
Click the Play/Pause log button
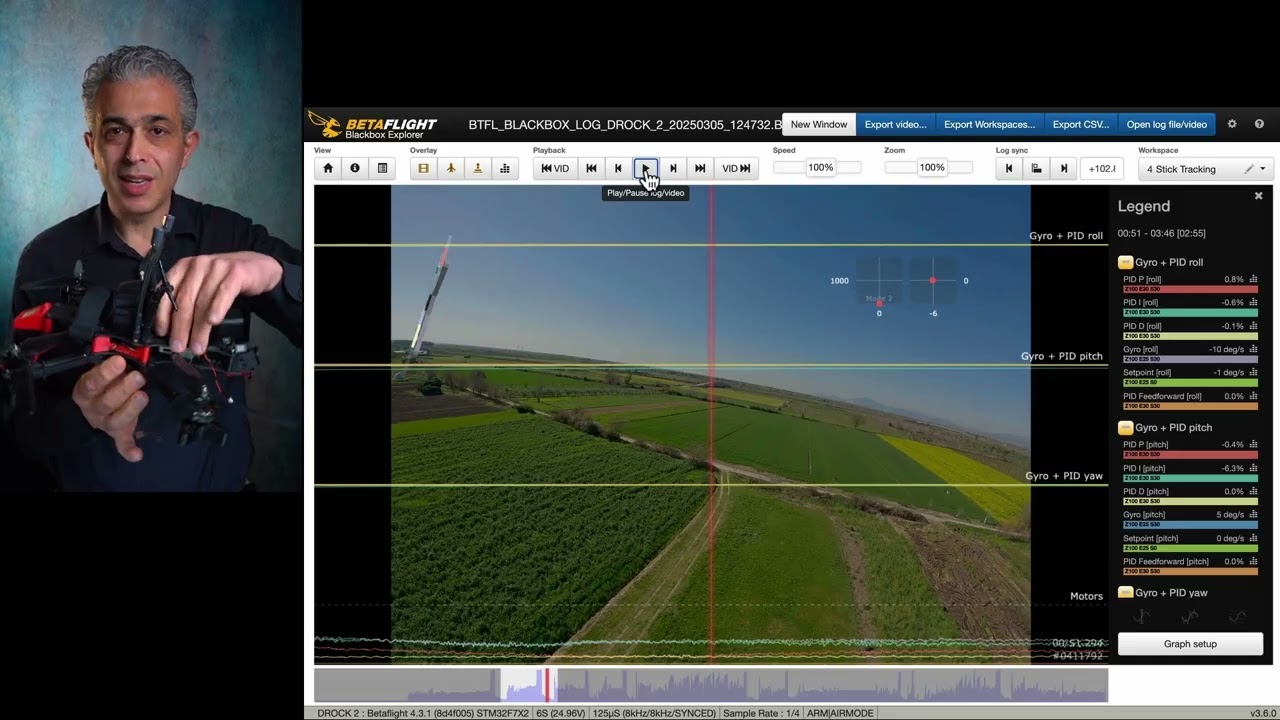click(646, 168)
